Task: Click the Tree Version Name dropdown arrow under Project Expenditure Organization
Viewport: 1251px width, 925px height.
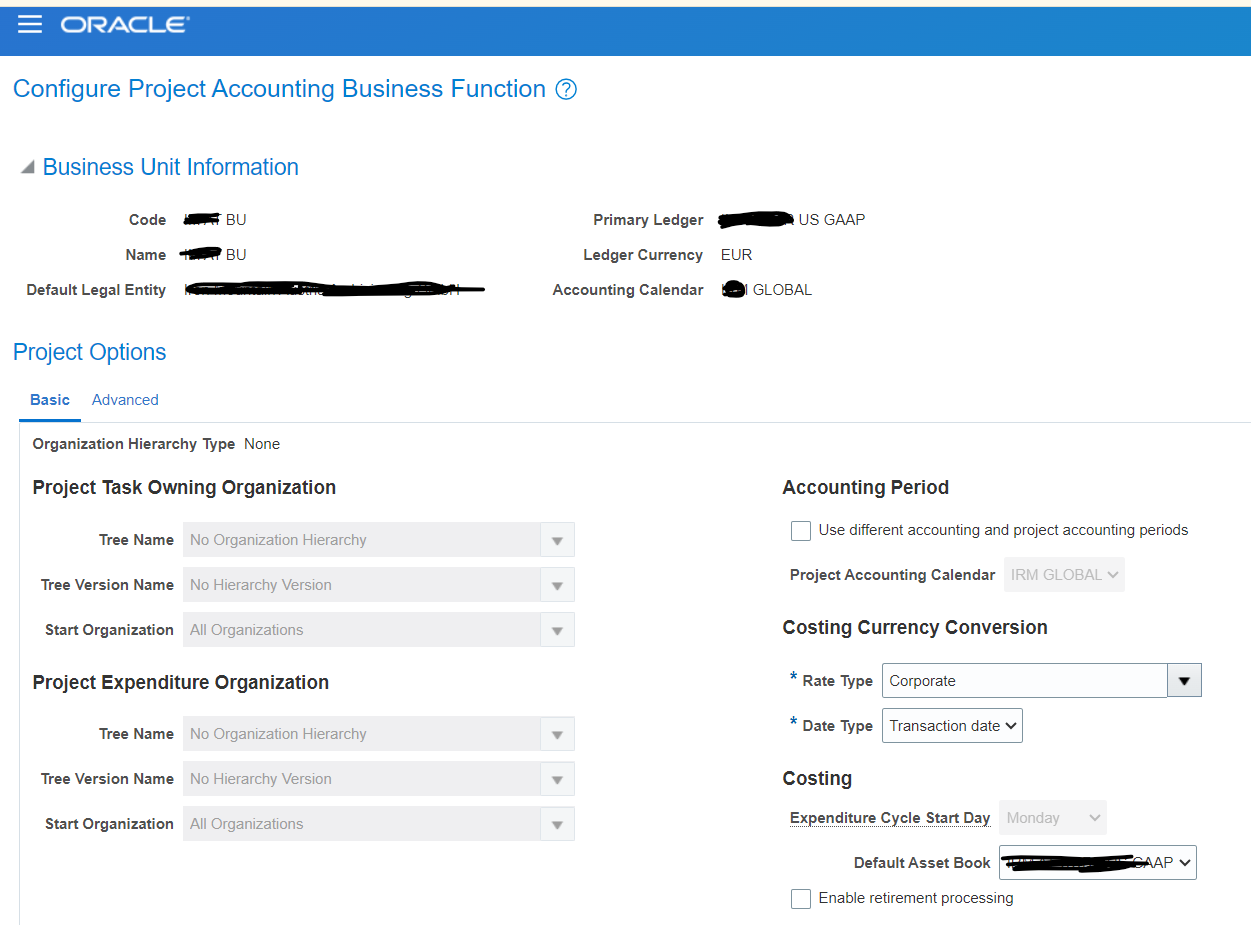Action: point(557,778)
